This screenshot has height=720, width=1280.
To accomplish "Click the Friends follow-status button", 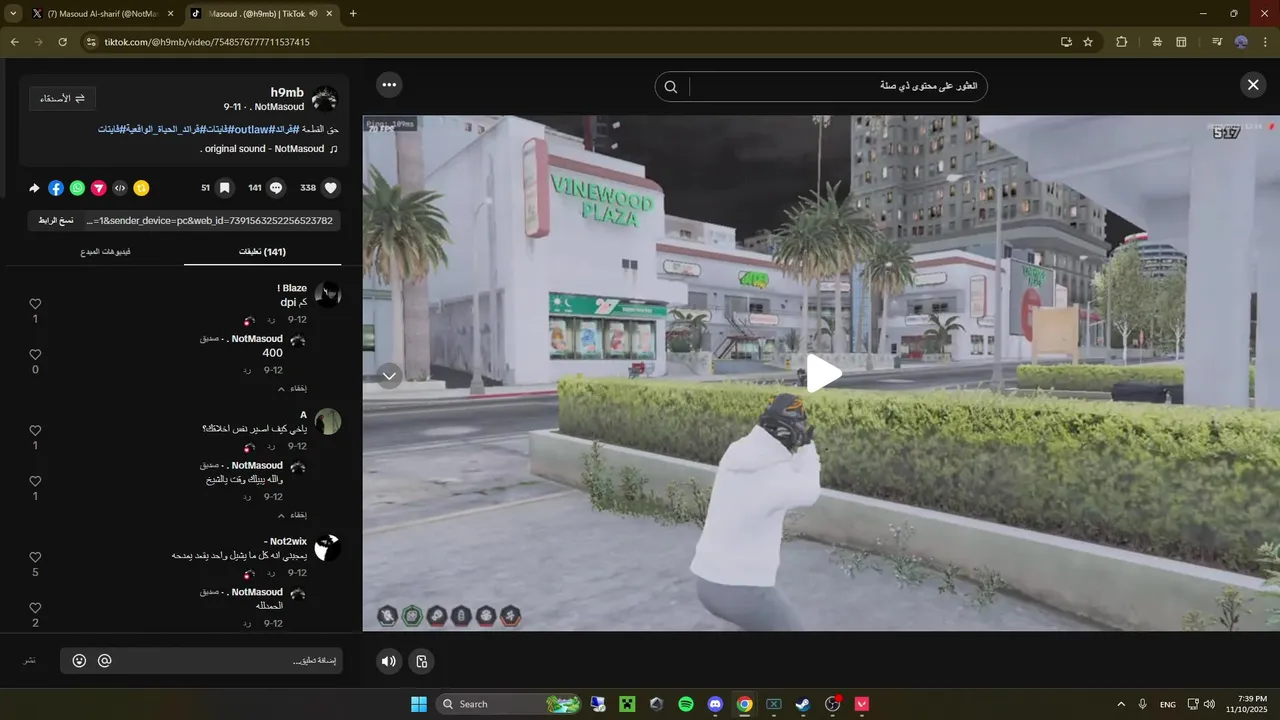I will pos(62,98).
